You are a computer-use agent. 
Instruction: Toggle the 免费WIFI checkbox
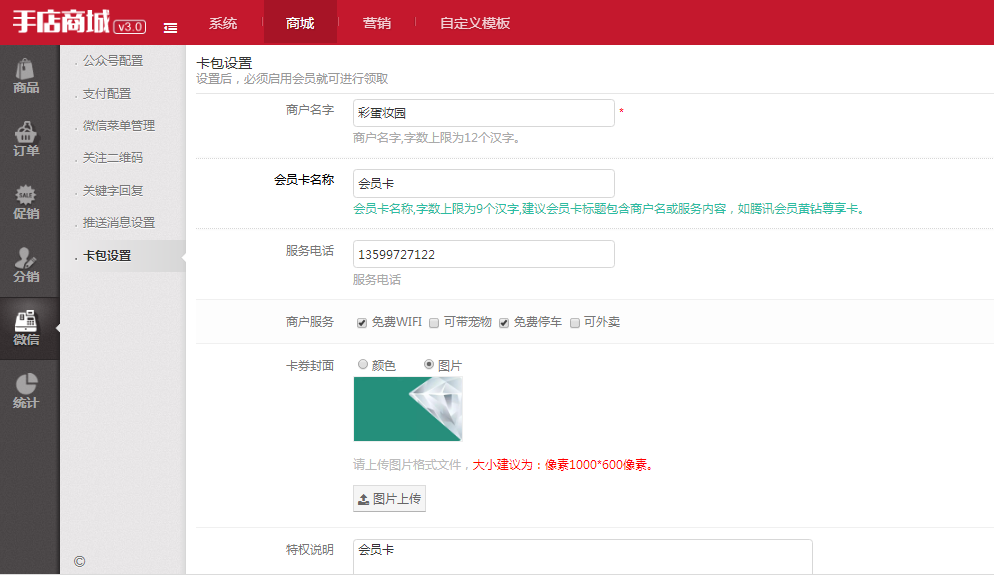(x=362, y=323)
